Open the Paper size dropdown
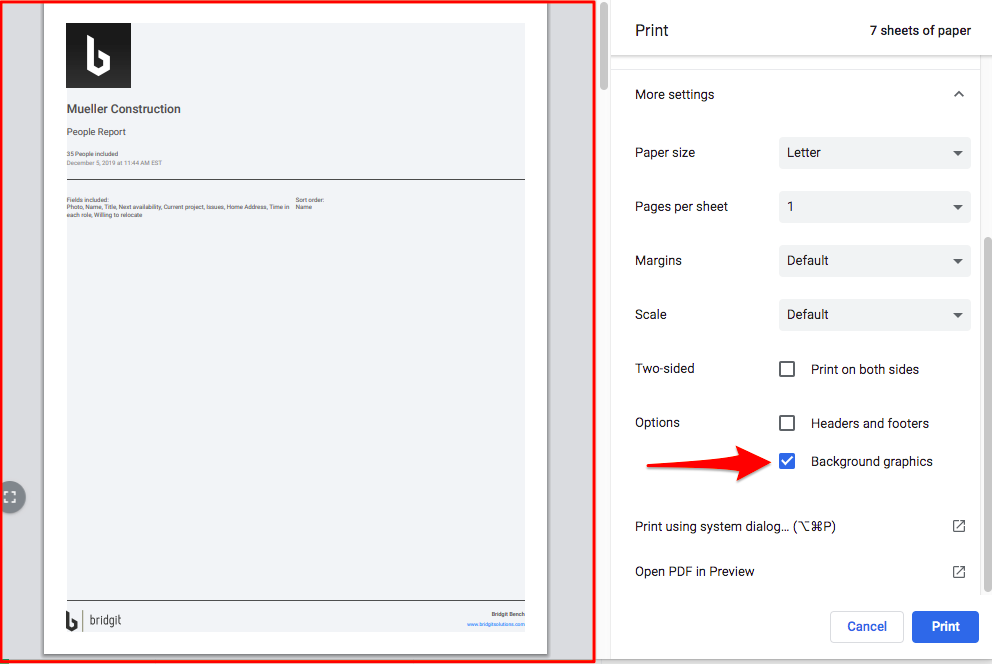Image resolution: width=992 pixels, height=664 pixels. (x=874, y=153)
